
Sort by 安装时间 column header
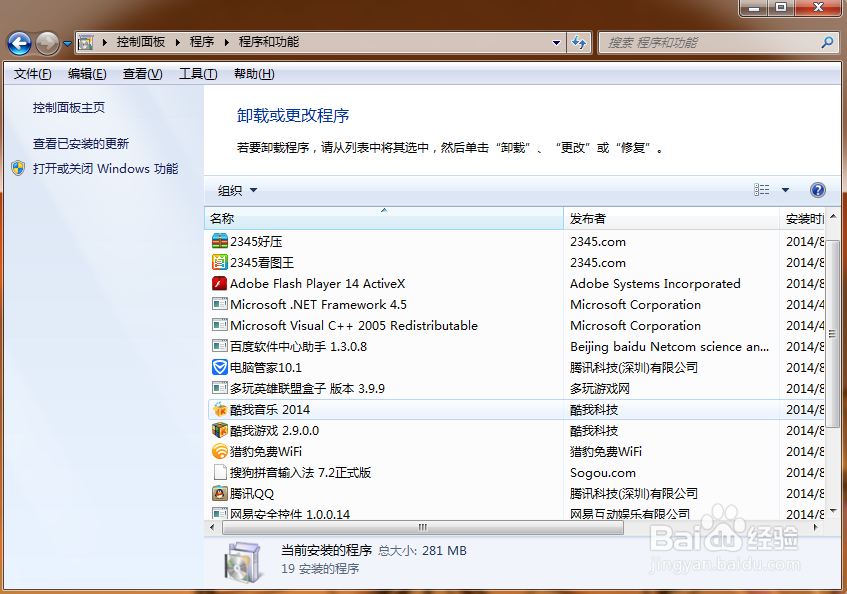click(802, 218)
